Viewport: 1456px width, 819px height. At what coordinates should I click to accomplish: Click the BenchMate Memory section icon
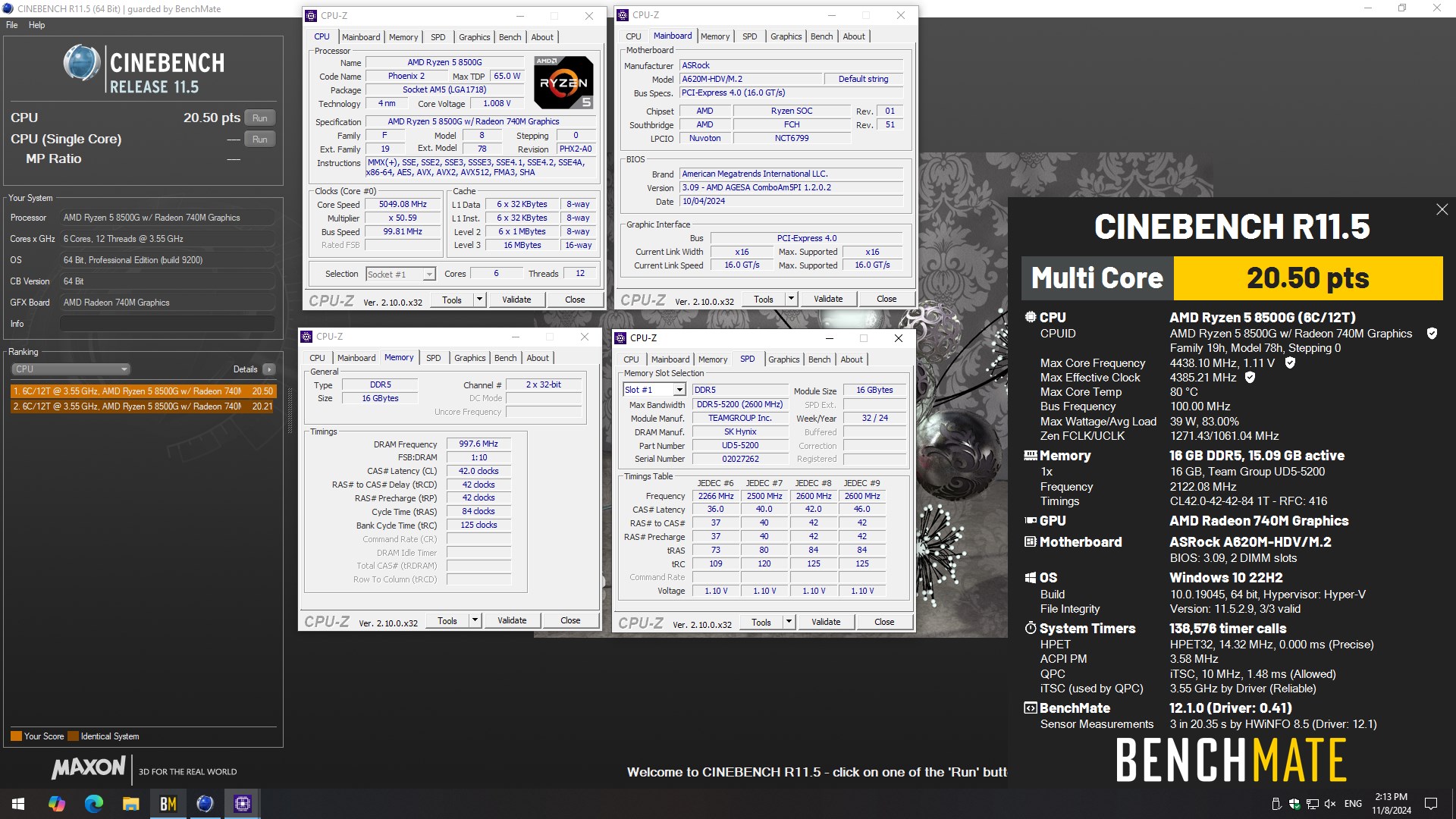1030,456
